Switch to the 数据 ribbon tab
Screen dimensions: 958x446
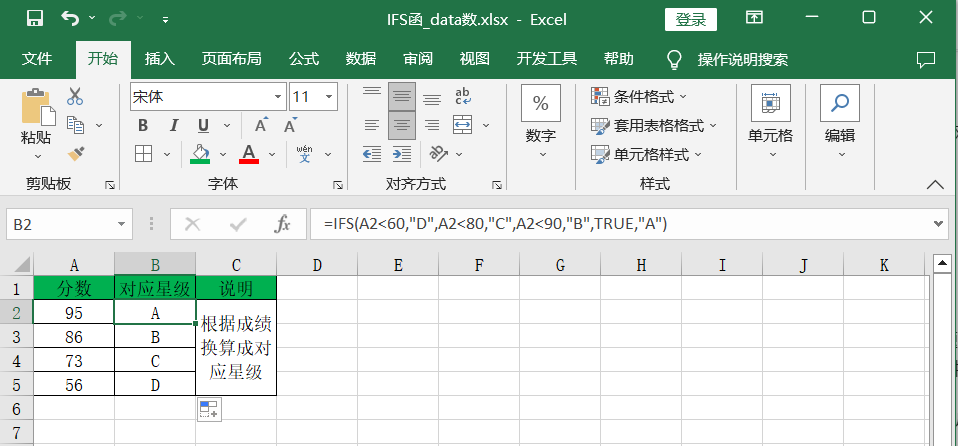(360, 59)
